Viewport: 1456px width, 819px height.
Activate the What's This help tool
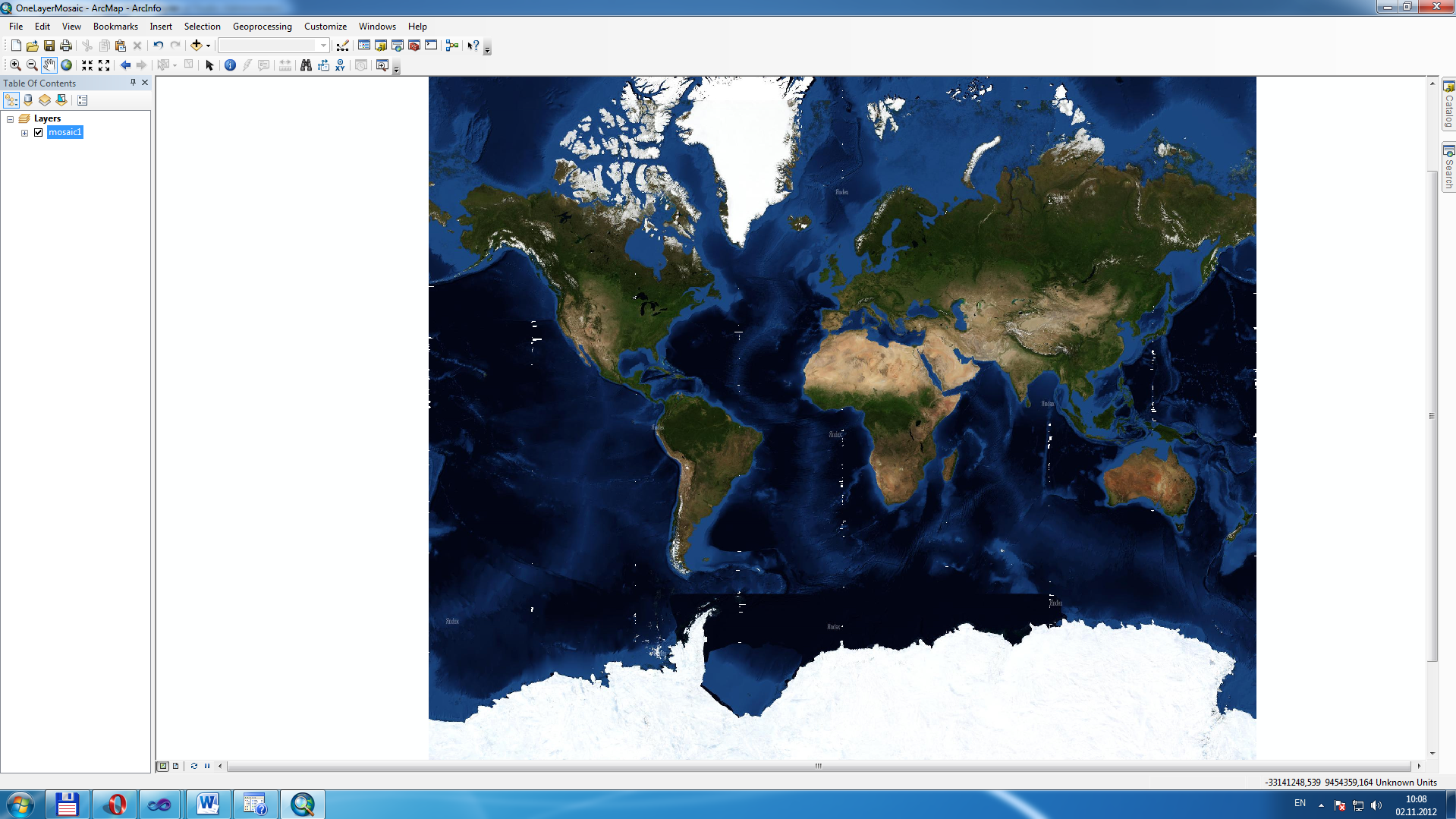(473, 46)
